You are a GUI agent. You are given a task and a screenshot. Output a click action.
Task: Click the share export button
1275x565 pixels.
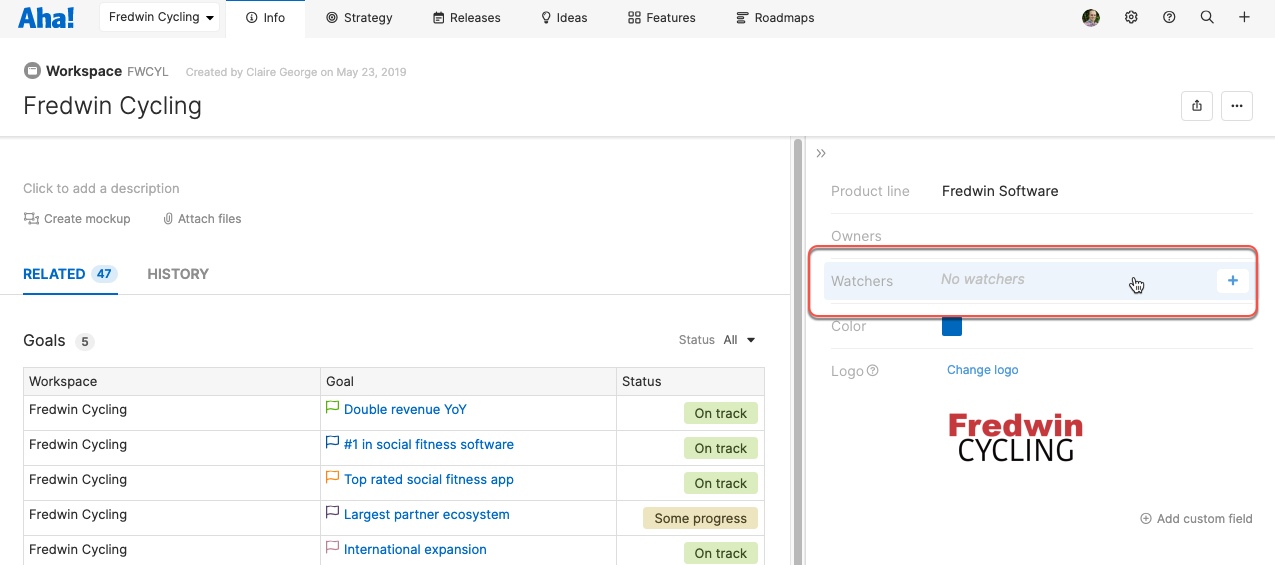[x=1197, y=106]
